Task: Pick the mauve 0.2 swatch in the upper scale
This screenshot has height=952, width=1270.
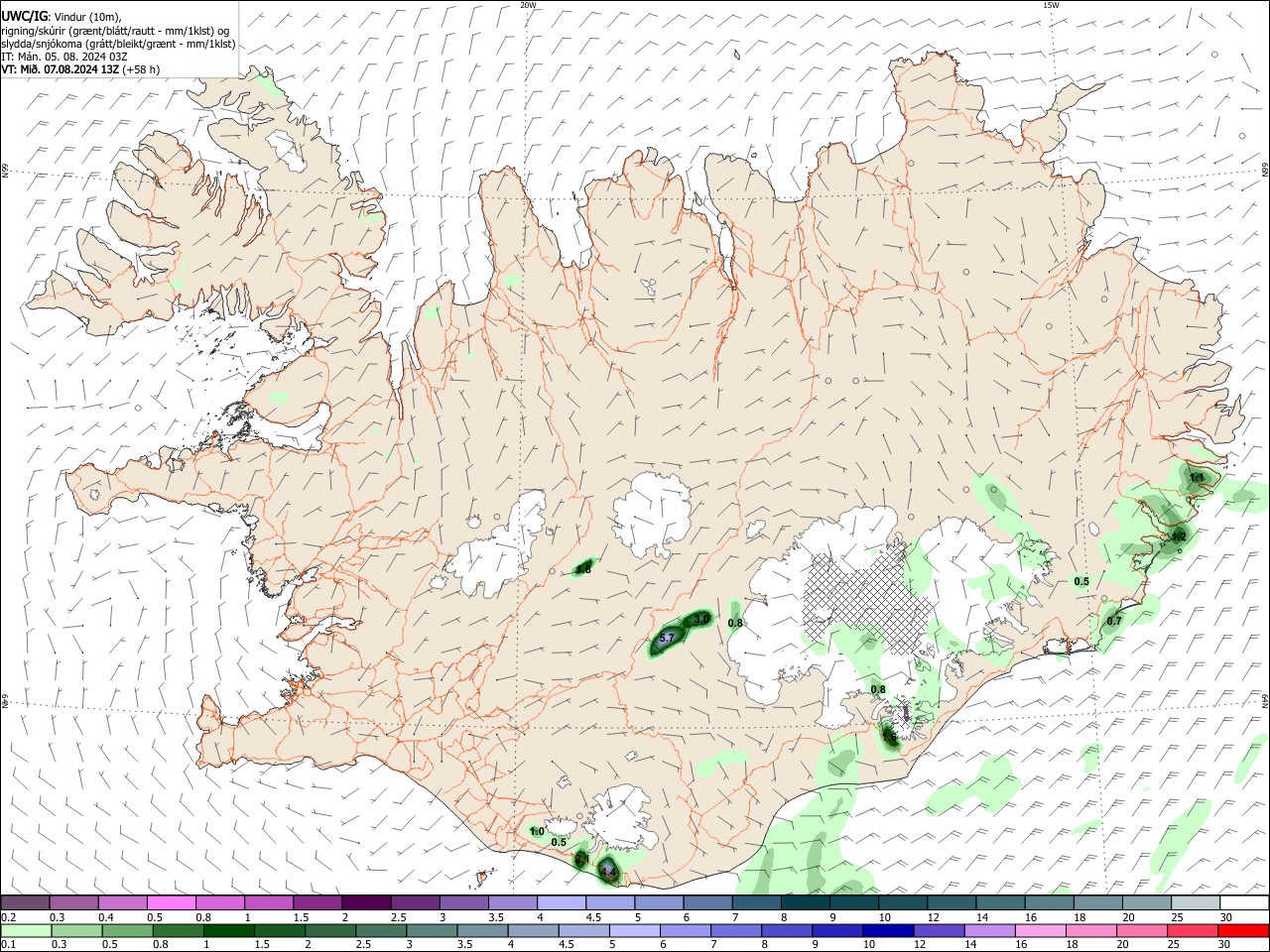Action: point(24,903)
